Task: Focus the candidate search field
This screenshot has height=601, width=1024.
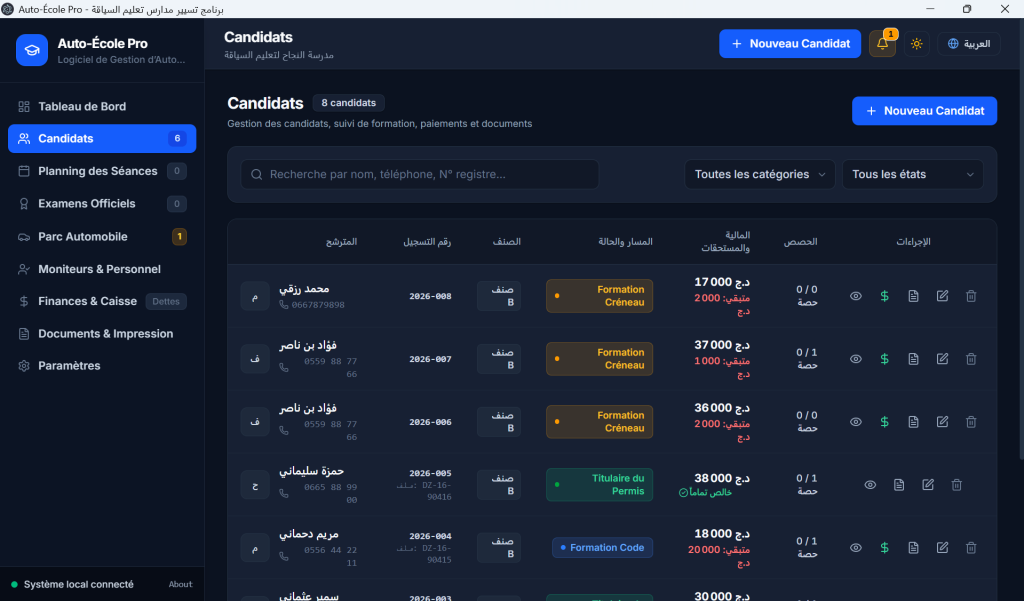Action: (419, 174)
